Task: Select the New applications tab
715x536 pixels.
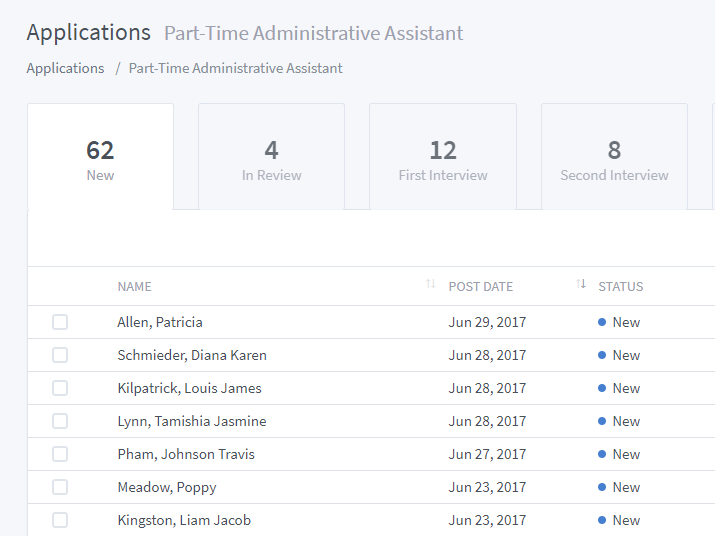Action: (100, 158)
